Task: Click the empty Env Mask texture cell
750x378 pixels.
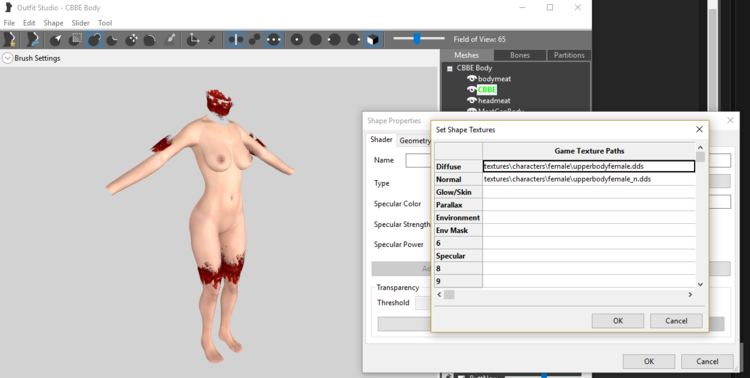Action: click(x=589, y=230)
